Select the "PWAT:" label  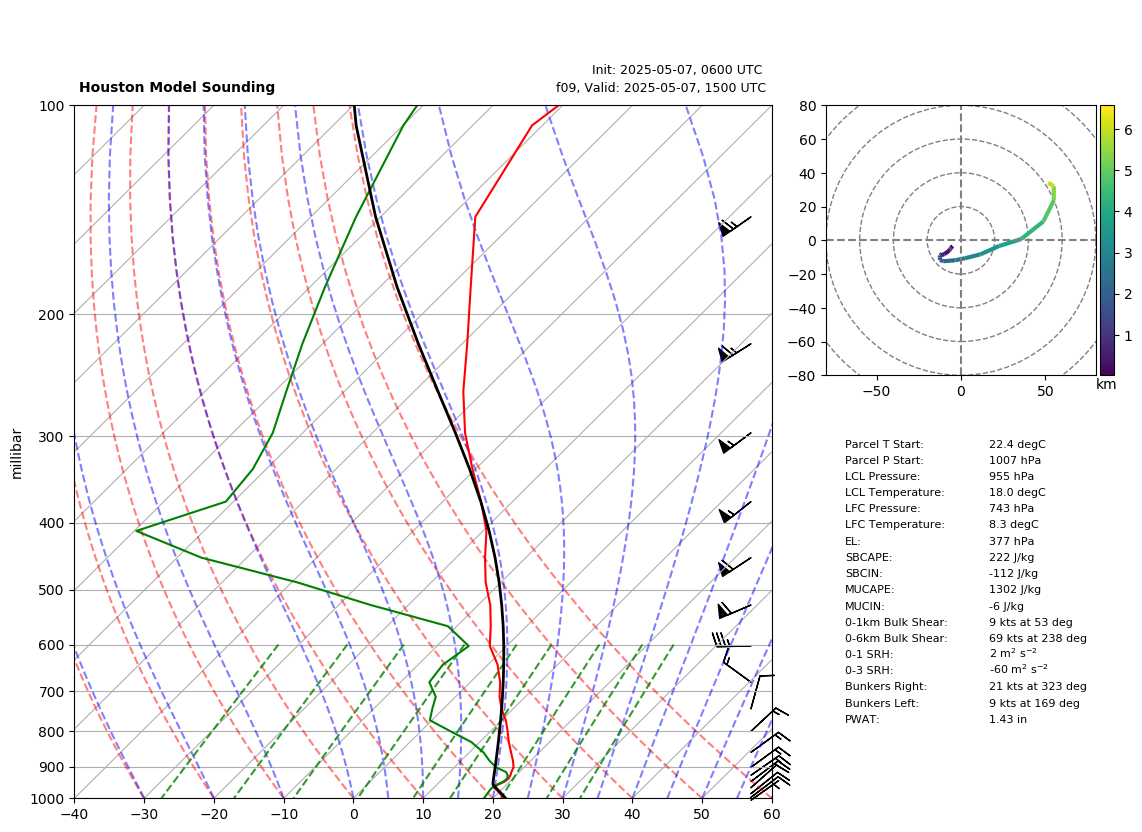862,719
